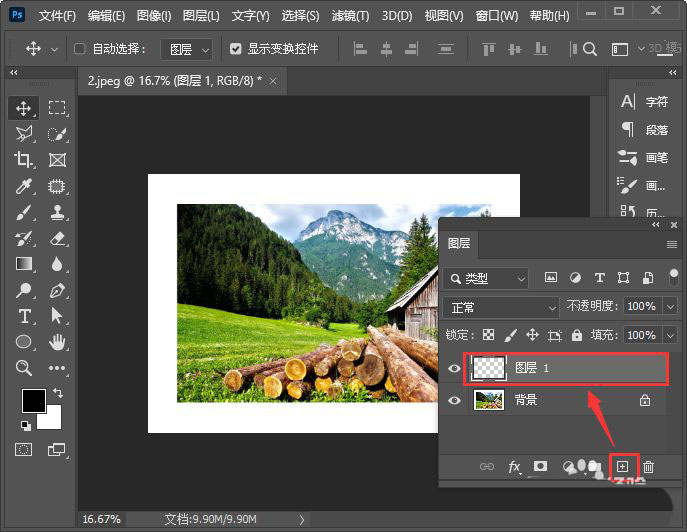The image size is (687, 532).
Task: Toggle lock position for the layer
Action: tap(532, 335)
